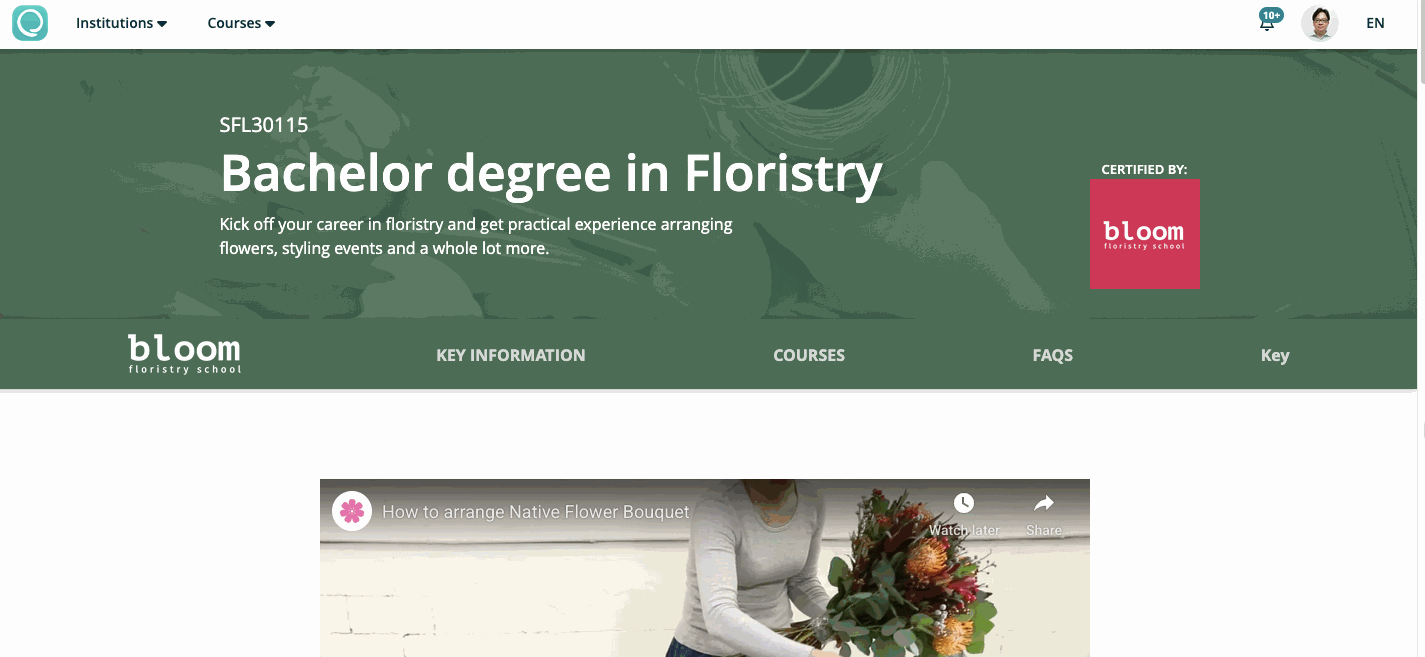
Task: Click the teal app logo in the top left
Action: [x=30, y=23]
